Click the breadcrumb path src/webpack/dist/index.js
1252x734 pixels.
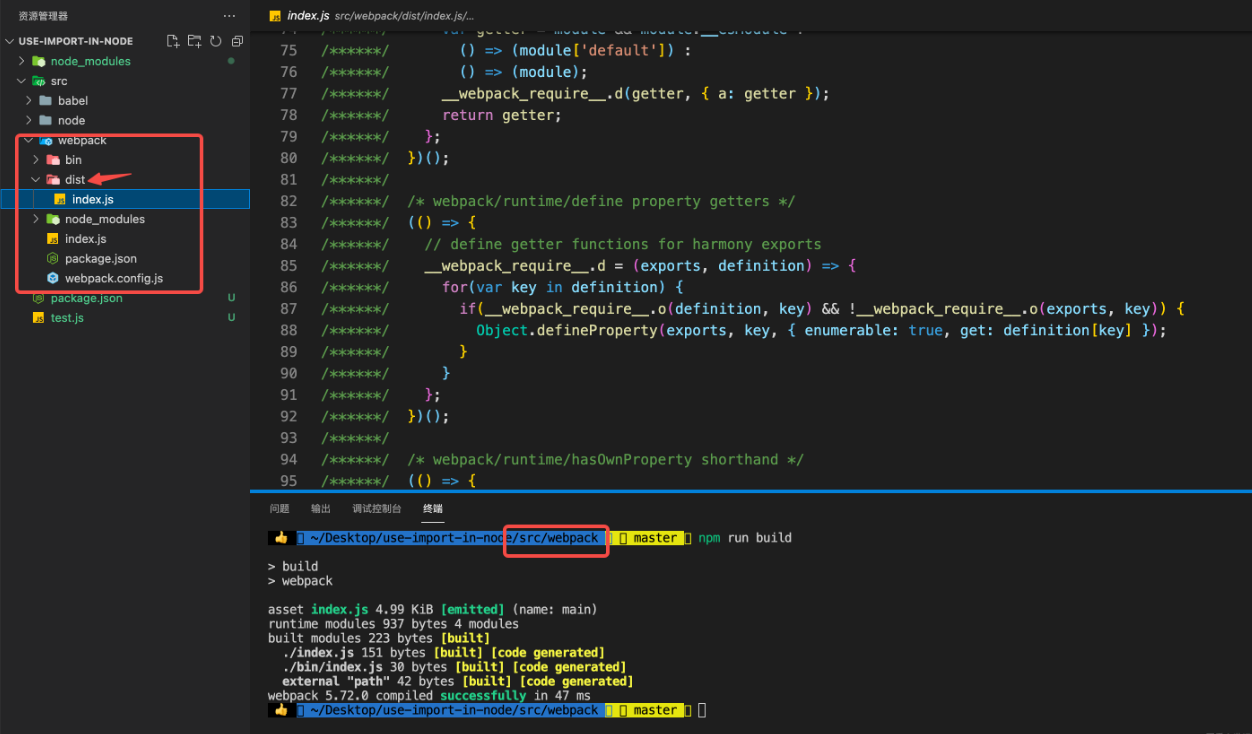pos(399,15)
